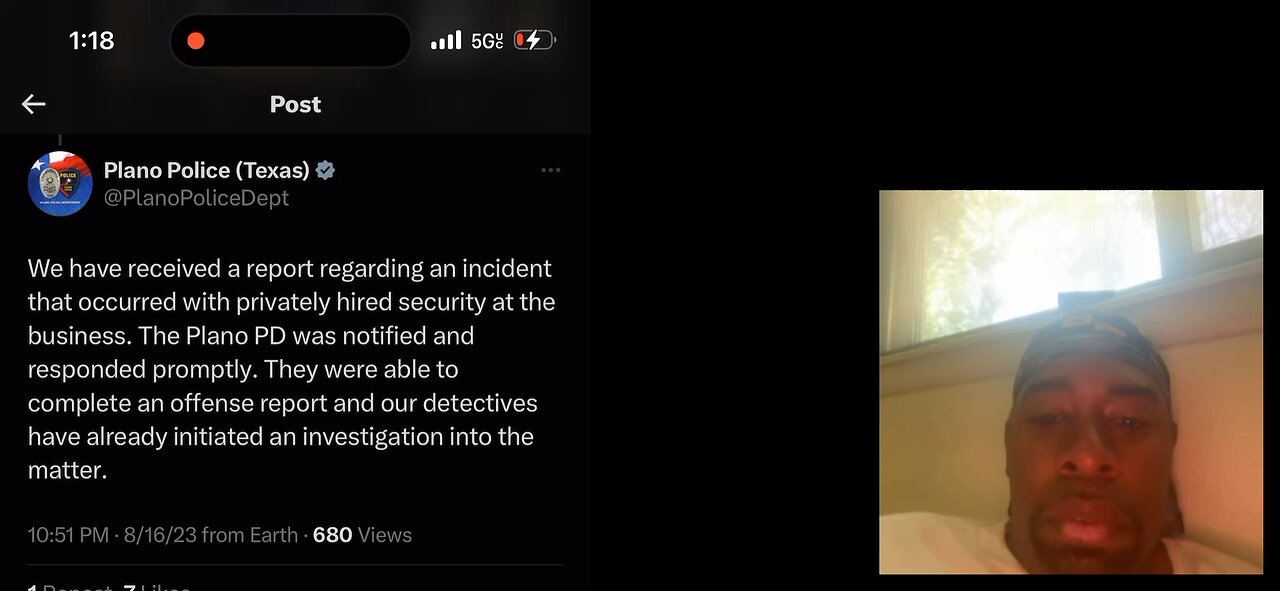Viewport: 1280px width, 591px height.
Task: View the 680 Views count
Action: pos(362,535)
